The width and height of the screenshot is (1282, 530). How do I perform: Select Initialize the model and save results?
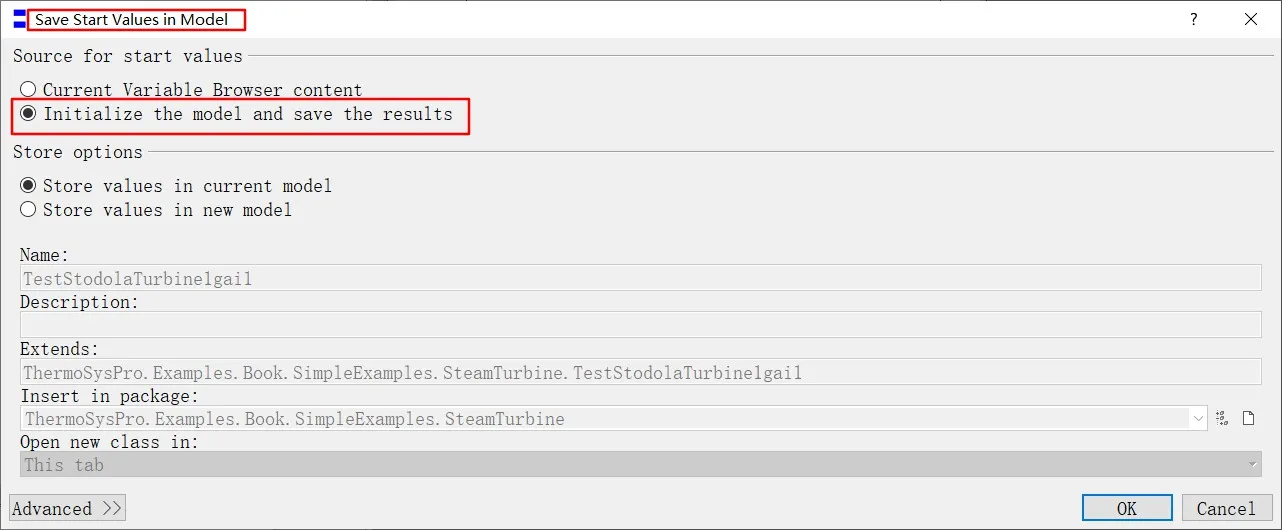[28, 114]
